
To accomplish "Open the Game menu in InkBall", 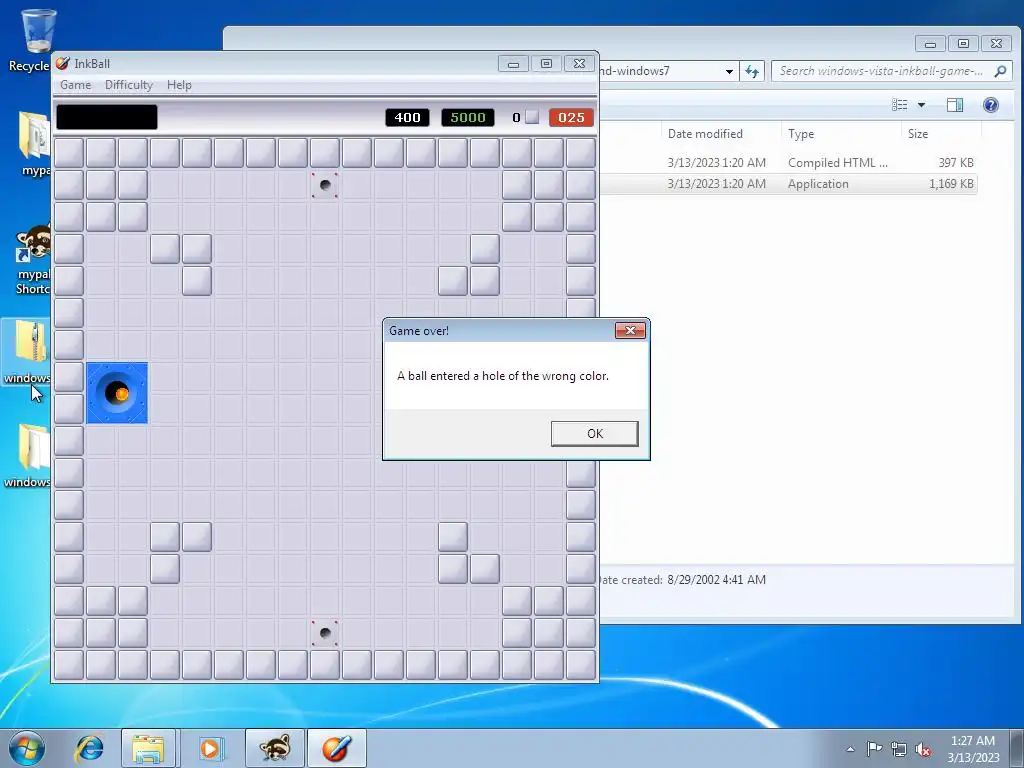I will tap(76, 85).
